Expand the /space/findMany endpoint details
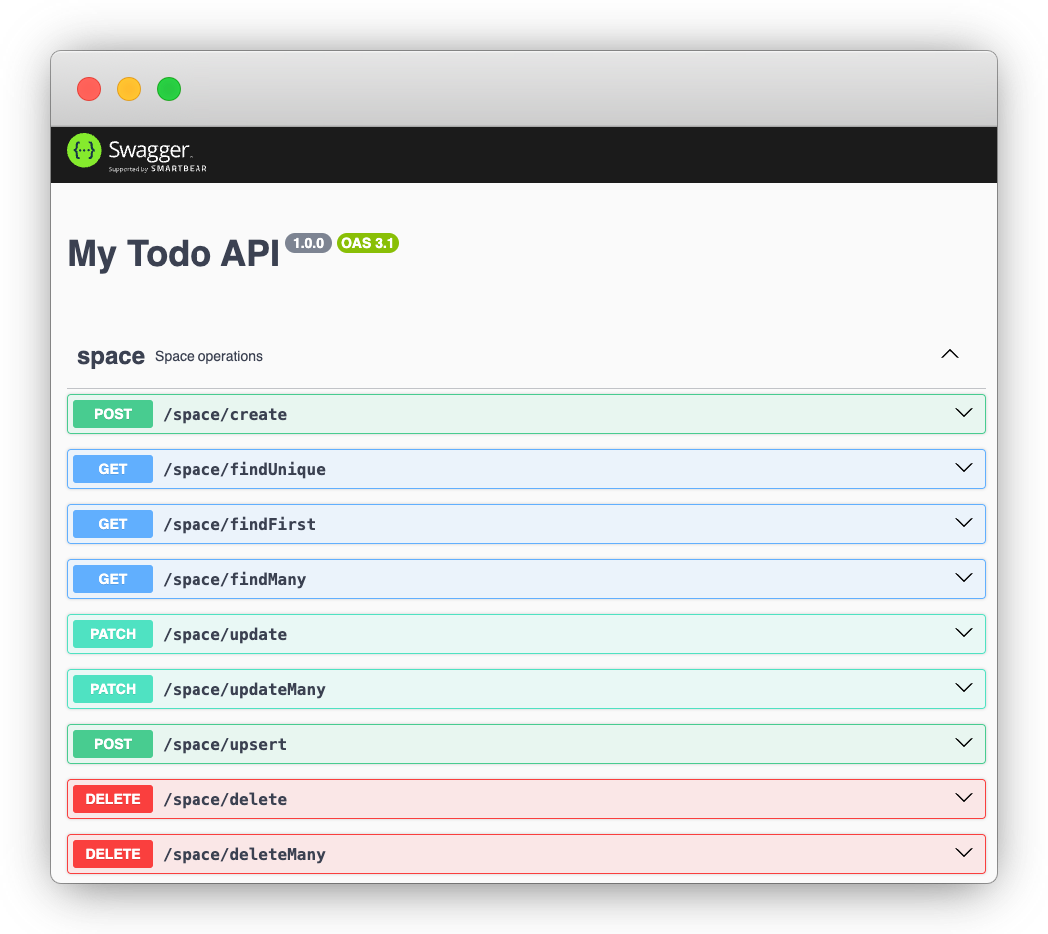This screenshot has height=934, width=1048. 963,578
